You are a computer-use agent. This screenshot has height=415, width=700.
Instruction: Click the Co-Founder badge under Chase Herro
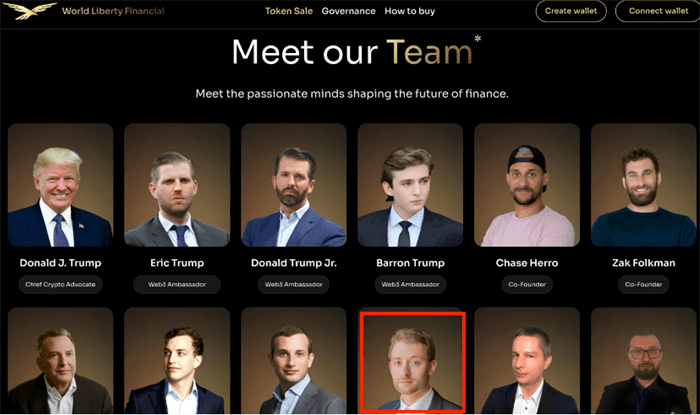pyautogui.click(x=527, y=284)
